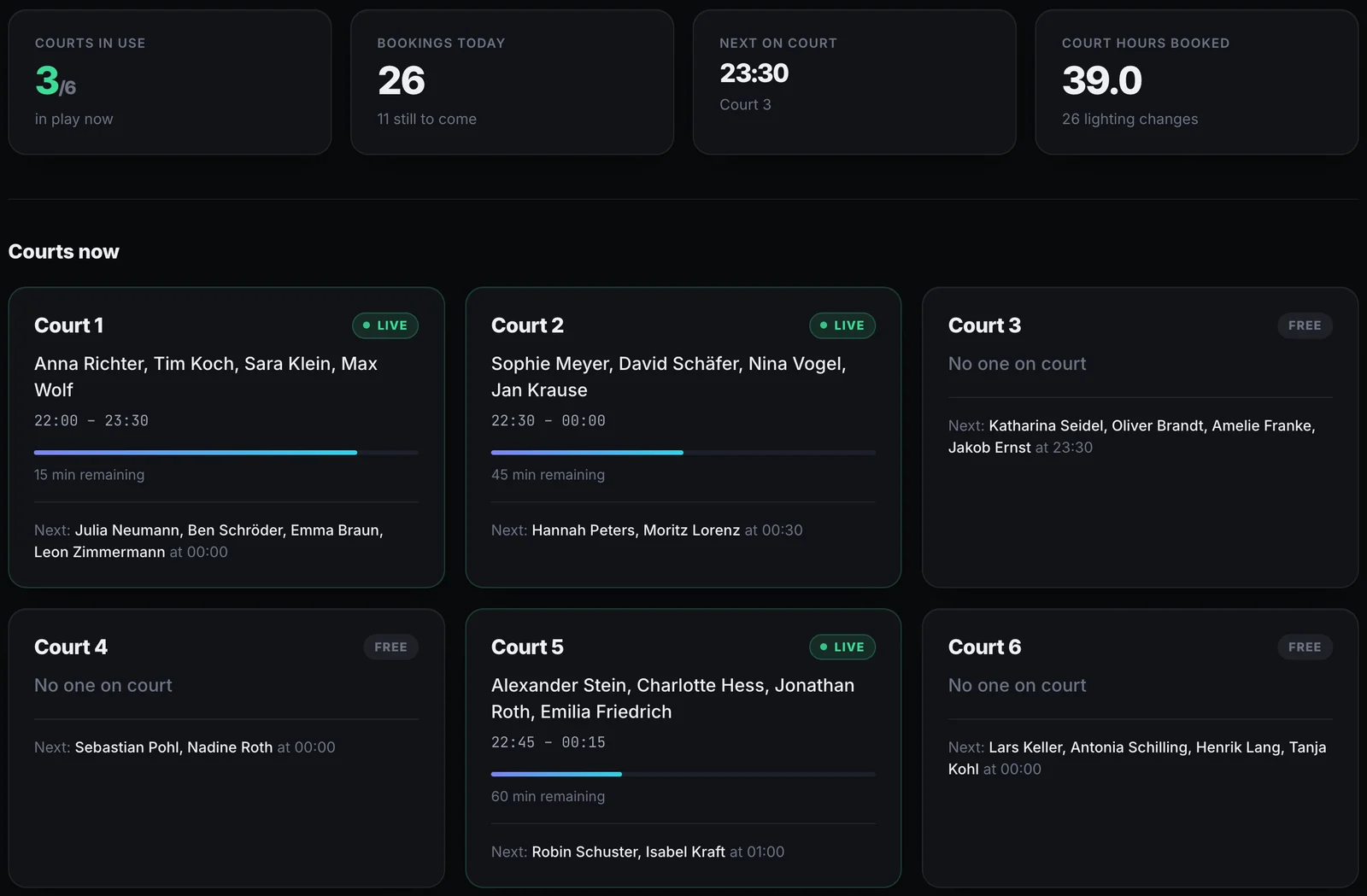1367x896 pixels.
Task: Select the "Court 4" card title
Action: click(x=71, y=647)
